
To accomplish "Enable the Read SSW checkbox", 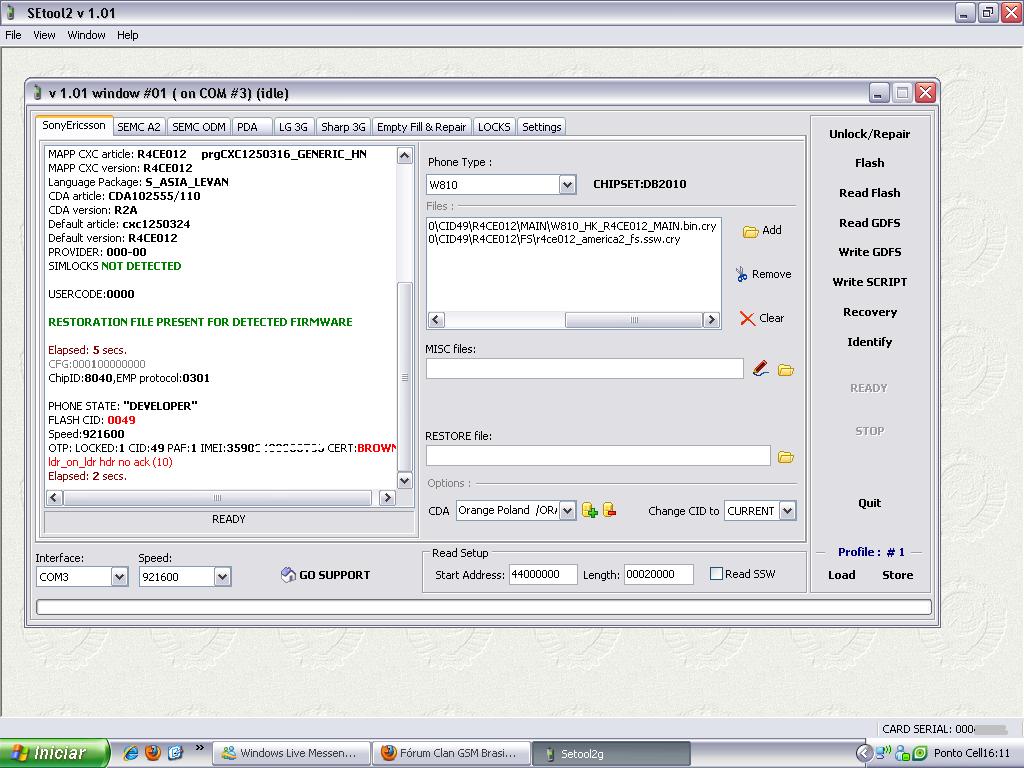I will click(716, 573).
